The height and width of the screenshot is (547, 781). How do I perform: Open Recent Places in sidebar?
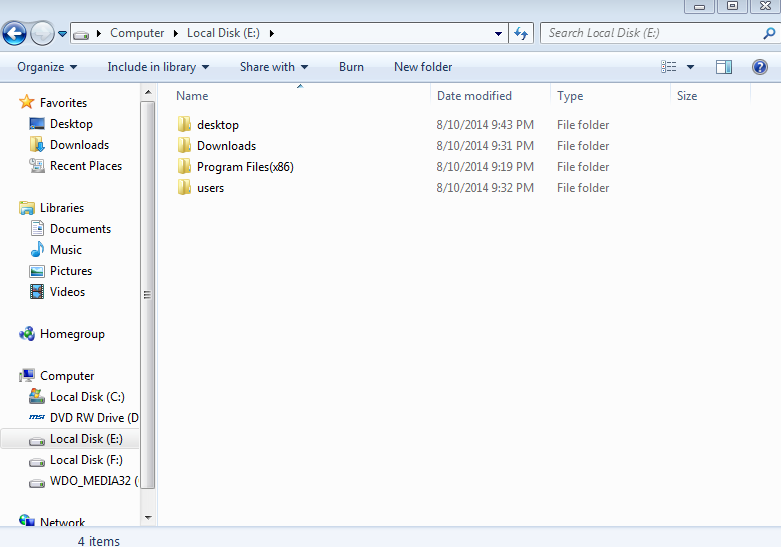(x=86, y=165)
